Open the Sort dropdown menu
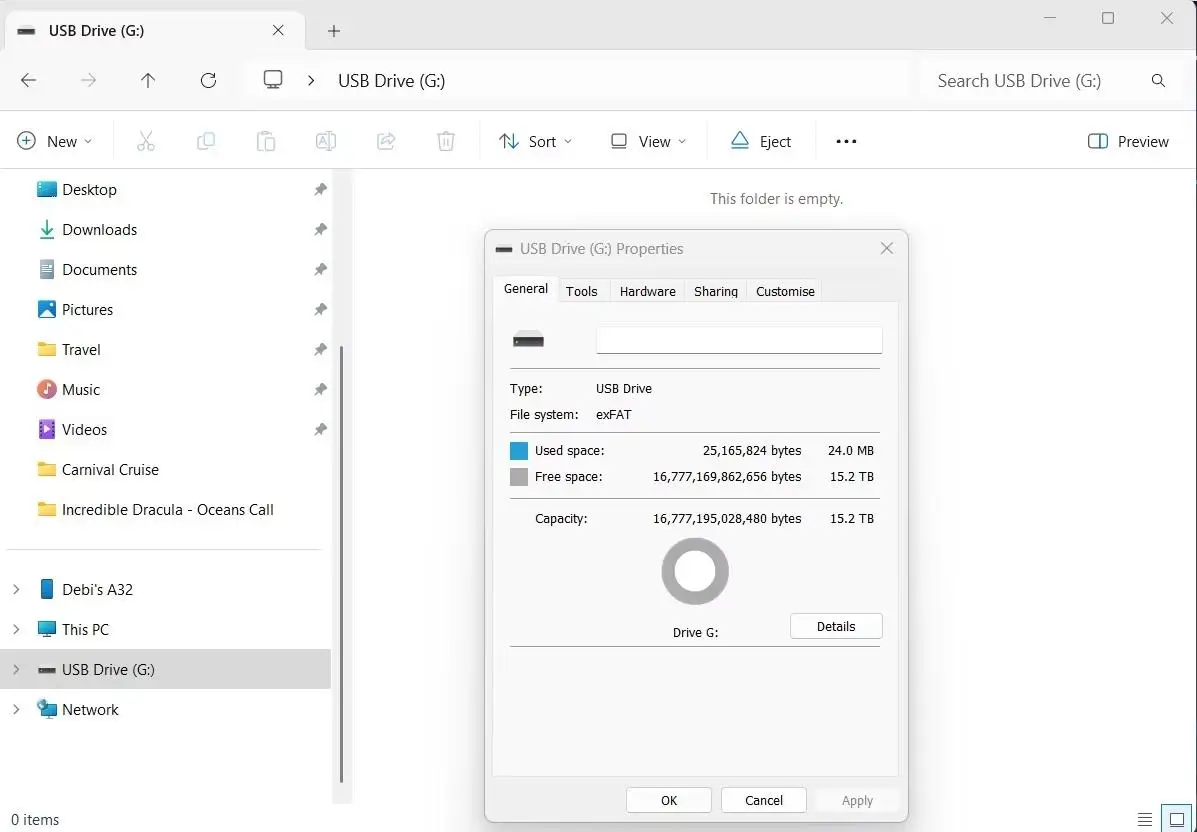Image resolution: width=1197 pixels, height=832 pixels. coord(535,141)
